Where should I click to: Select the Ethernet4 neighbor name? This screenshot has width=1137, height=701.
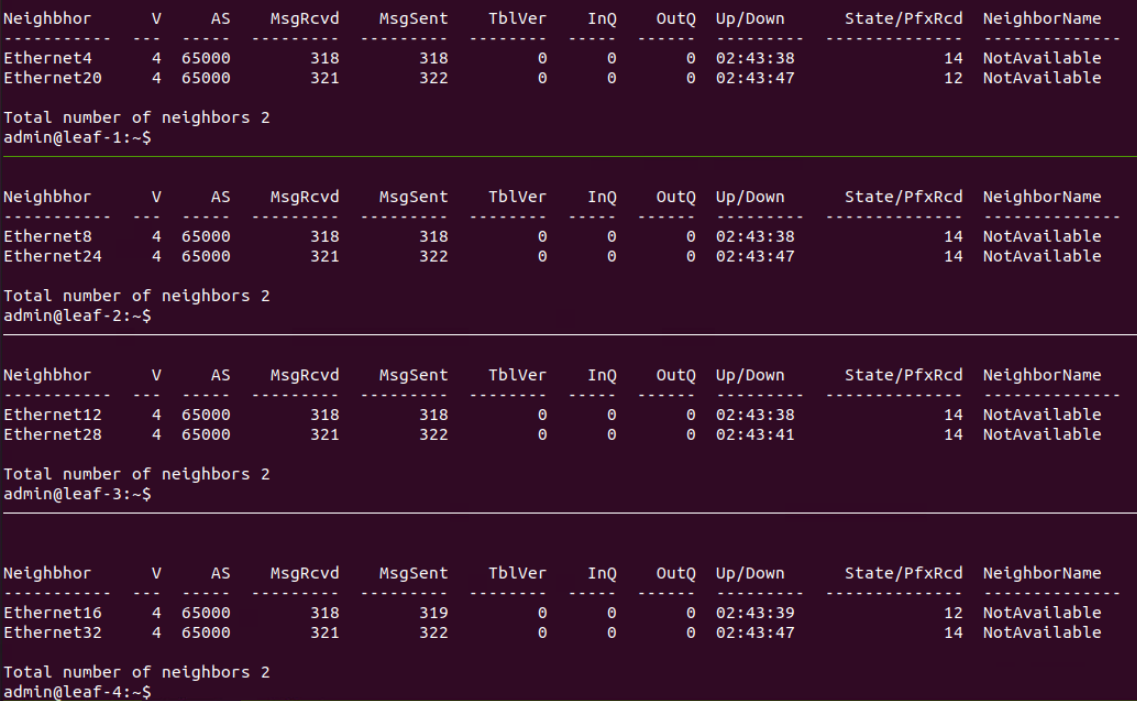[x=48, y=58]
